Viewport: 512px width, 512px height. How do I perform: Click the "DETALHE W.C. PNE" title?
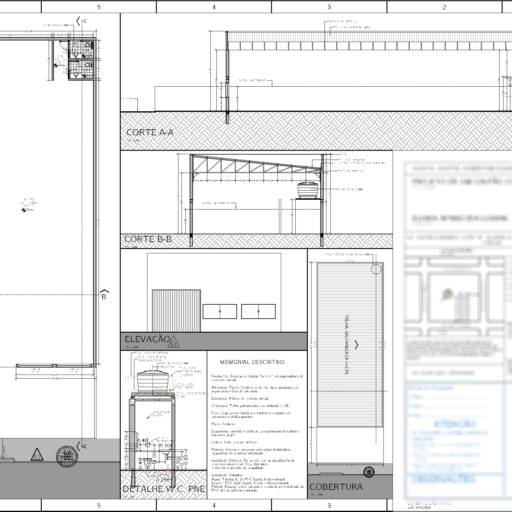164,489
